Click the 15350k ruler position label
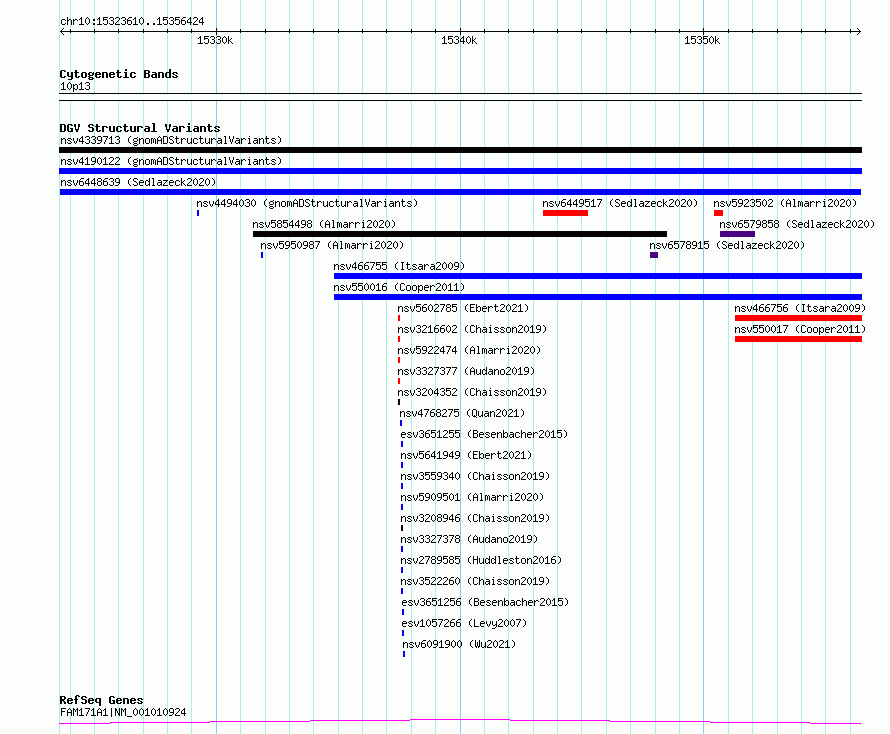 702,40
